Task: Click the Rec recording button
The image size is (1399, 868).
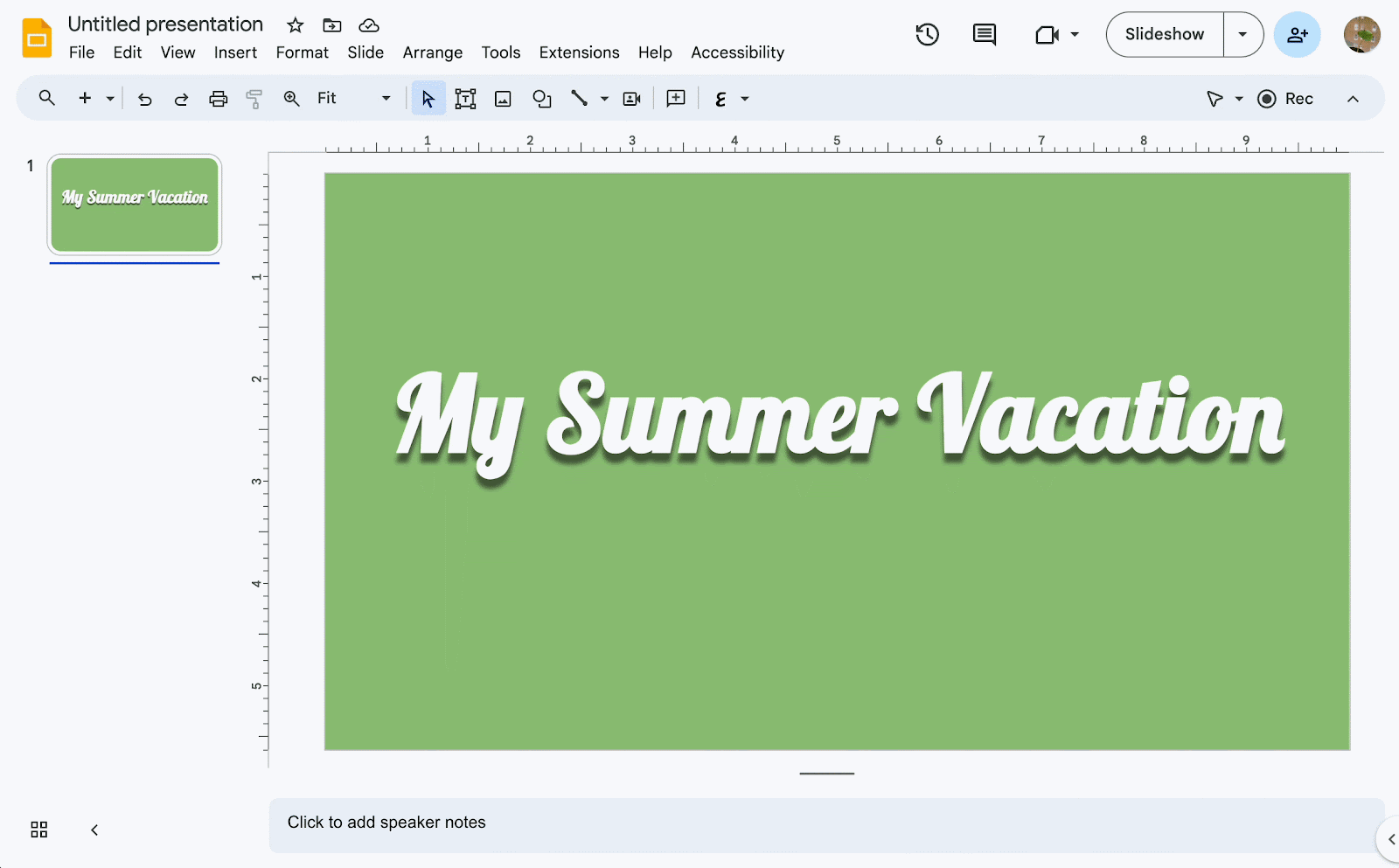Action: tap(1285, 99)
